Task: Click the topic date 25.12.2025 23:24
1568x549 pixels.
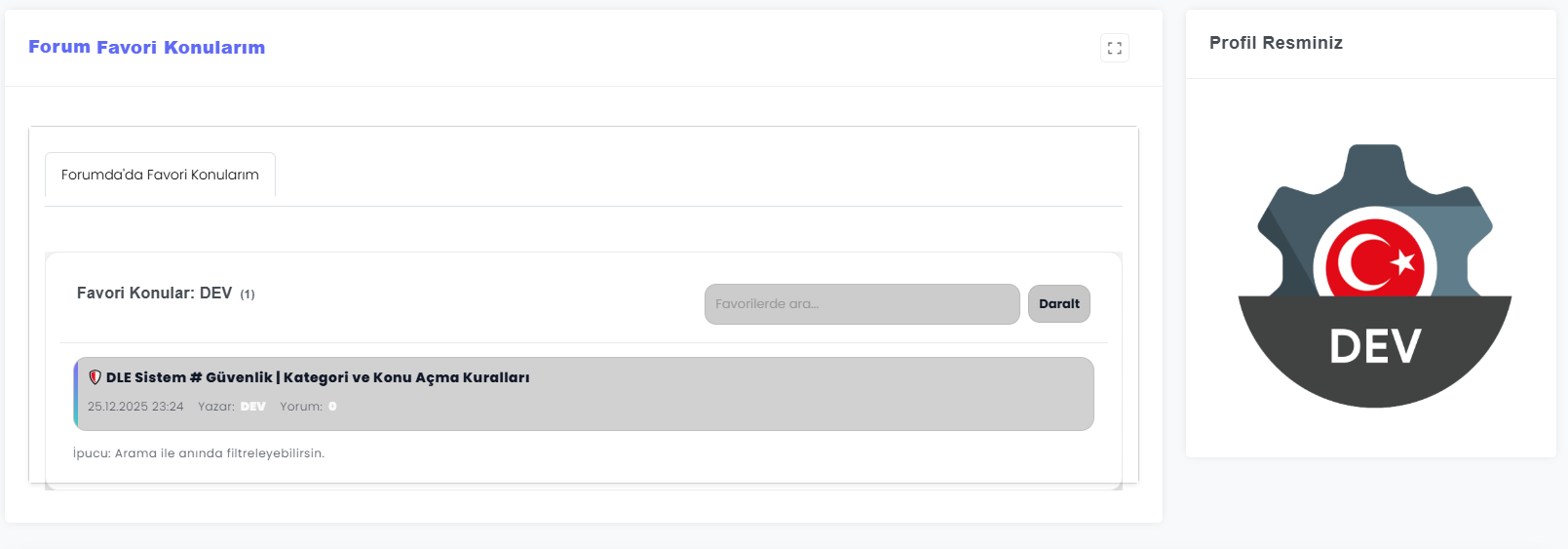Action: 135,407
